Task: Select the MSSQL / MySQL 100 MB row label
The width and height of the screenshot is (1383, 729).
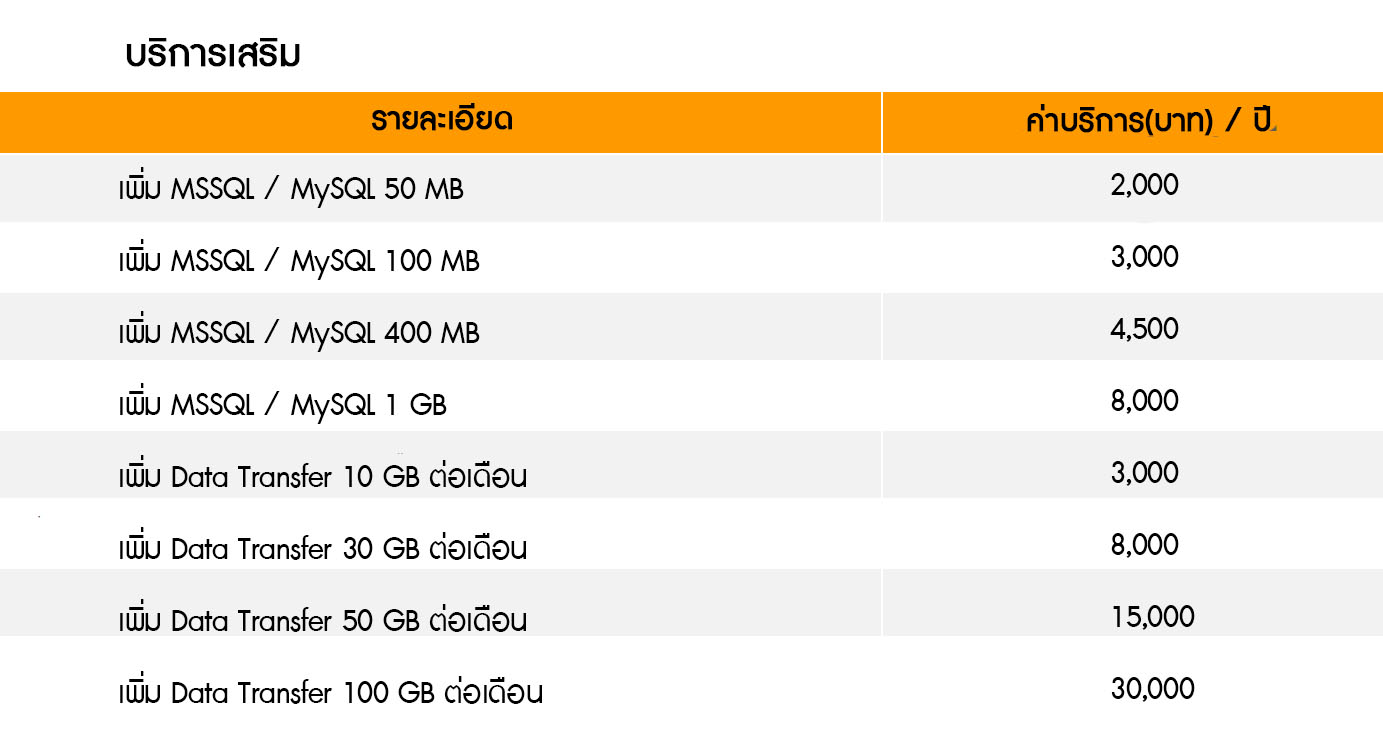Action: (298, 261)
